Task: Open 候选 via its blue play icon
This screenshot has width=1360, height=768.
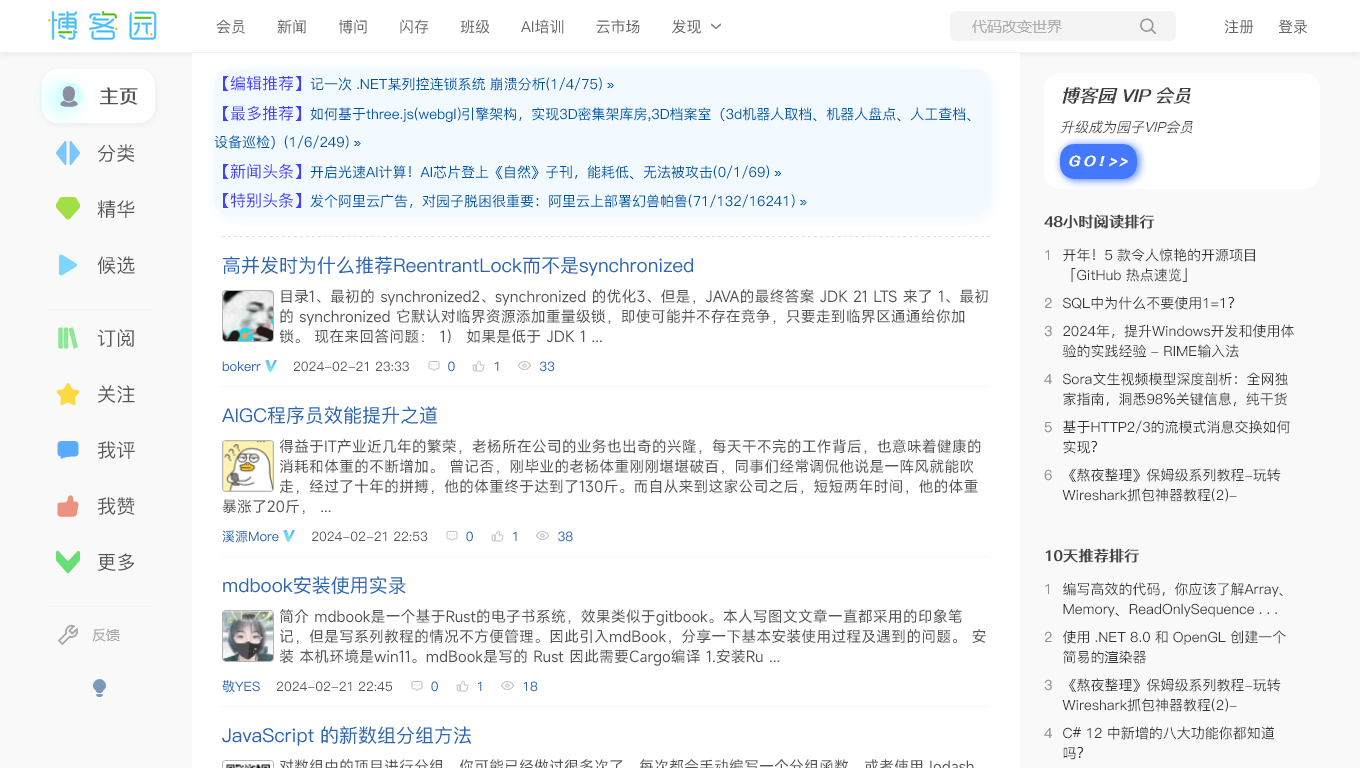Action: point(68,265)
